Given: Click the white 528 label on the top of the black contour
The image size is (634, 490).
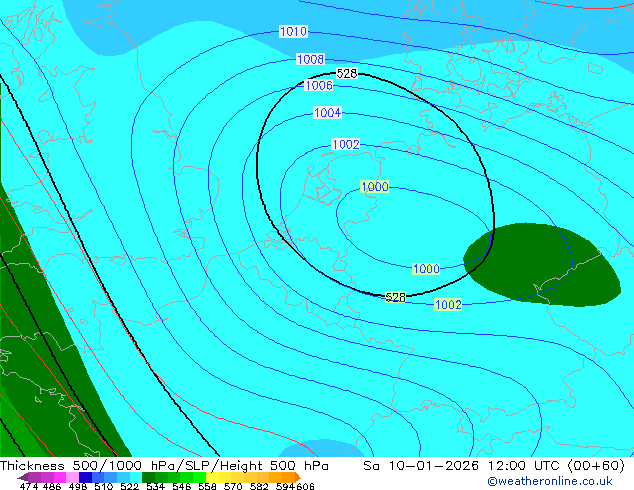Looking at the screenshot, I should pyautogui.click(x=347, y=73).
